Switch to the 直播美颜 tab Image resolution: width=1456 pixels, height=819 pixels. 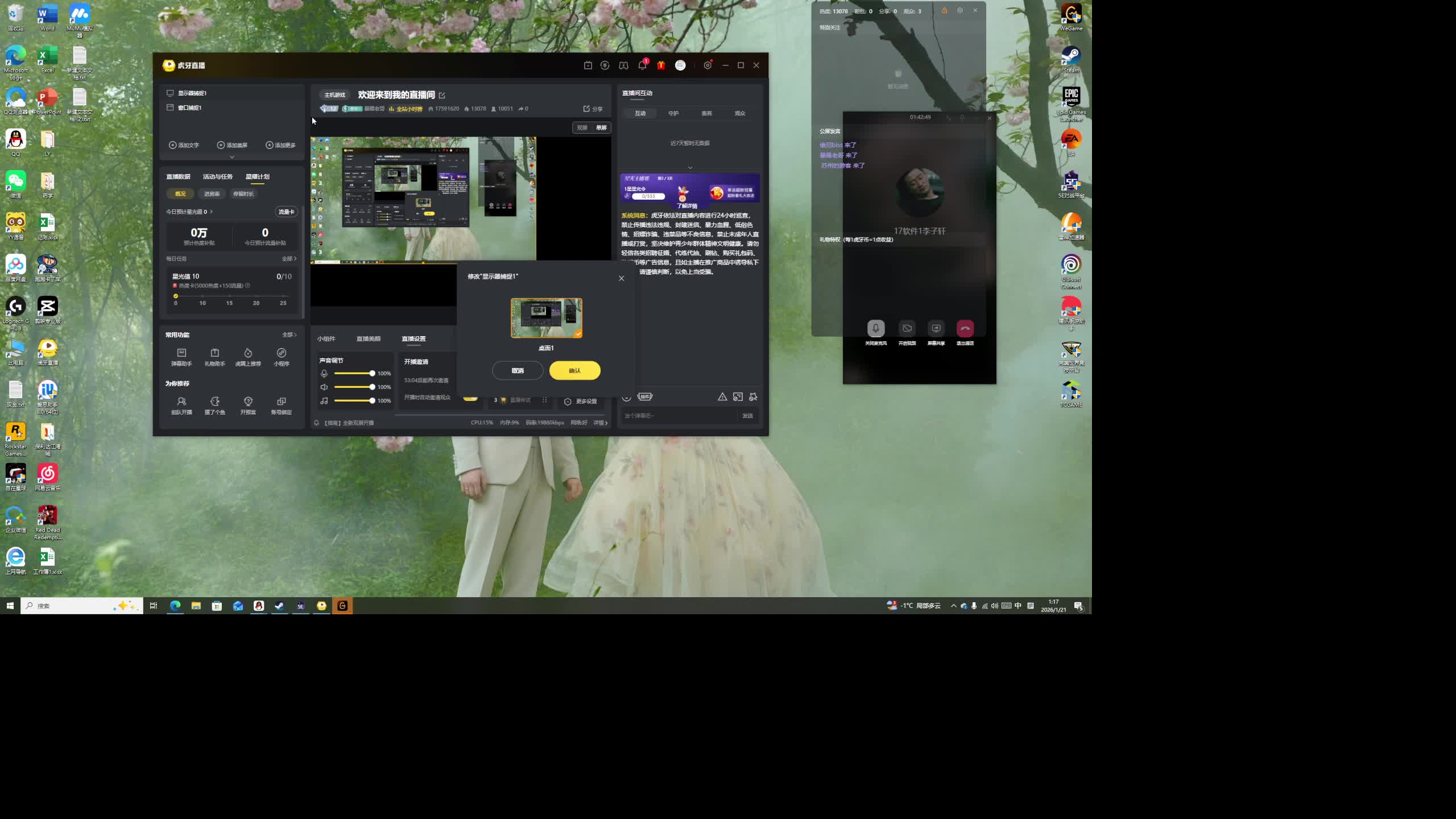click(x=368, y=338)
